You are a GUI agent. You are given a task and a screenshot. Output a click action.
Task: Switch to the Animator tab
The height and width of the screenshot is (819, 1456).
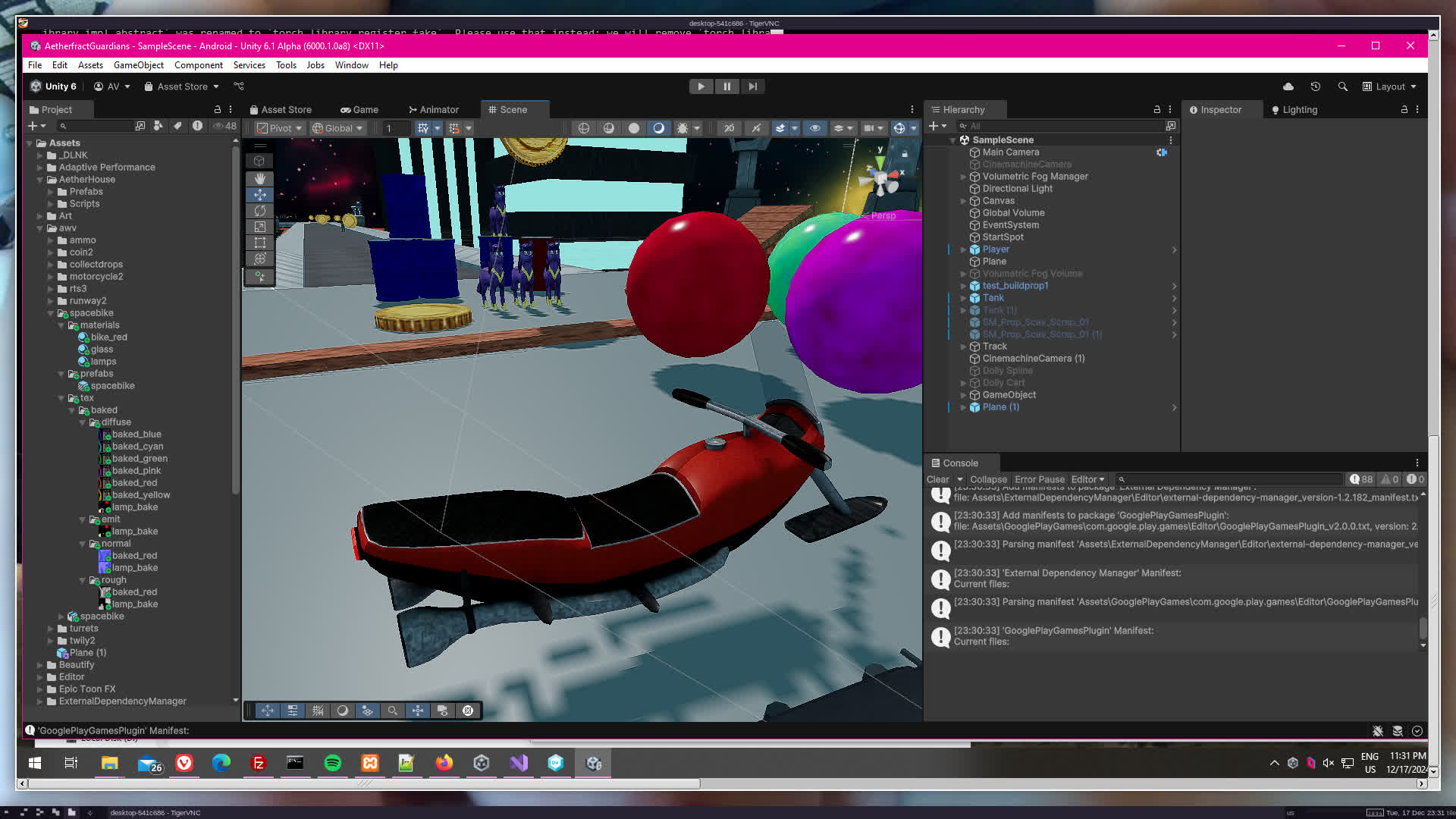(433, 110)
